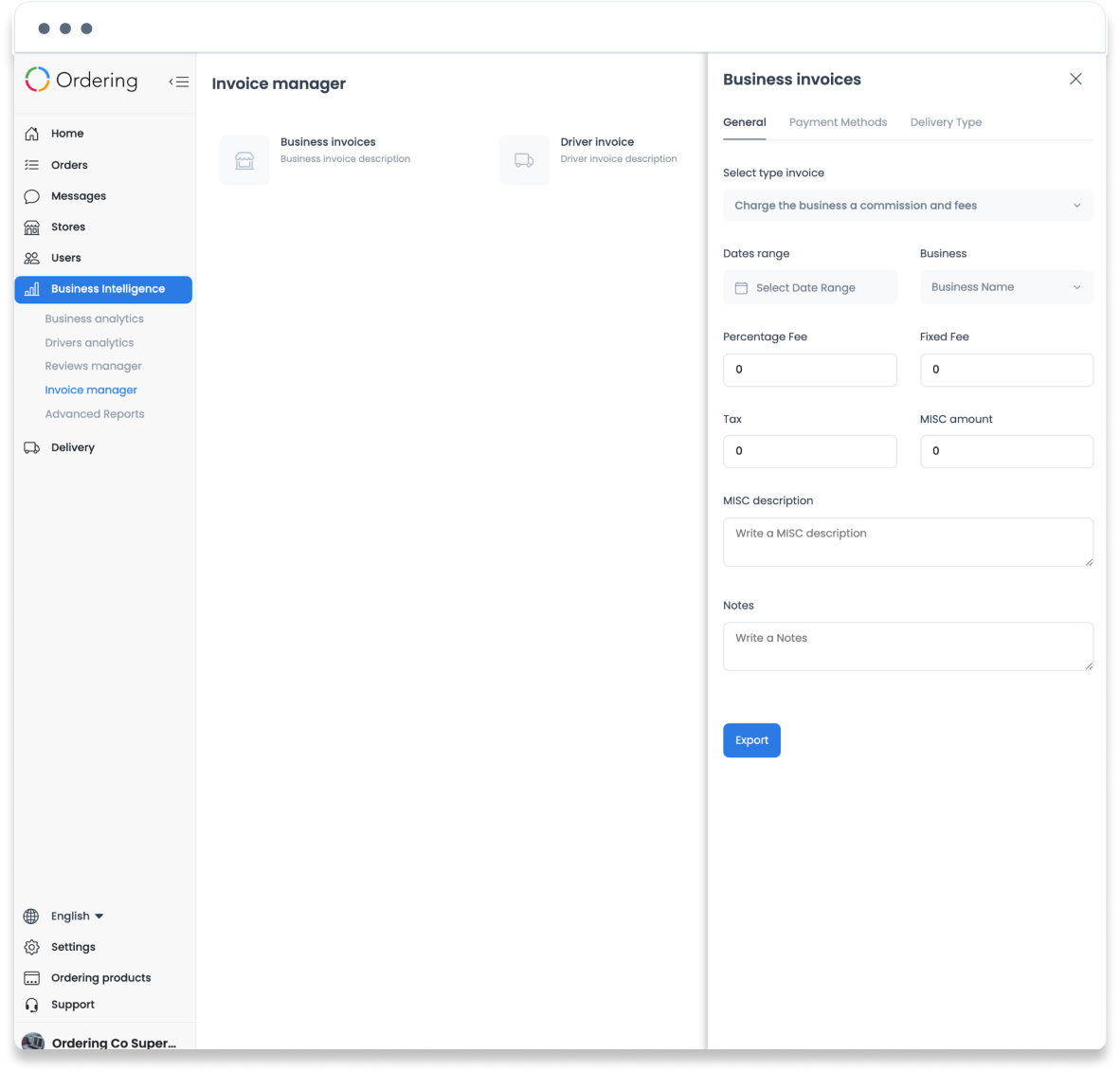Click the Home house icon
Screen dimensions: 1120x1072
coord(31,134)
